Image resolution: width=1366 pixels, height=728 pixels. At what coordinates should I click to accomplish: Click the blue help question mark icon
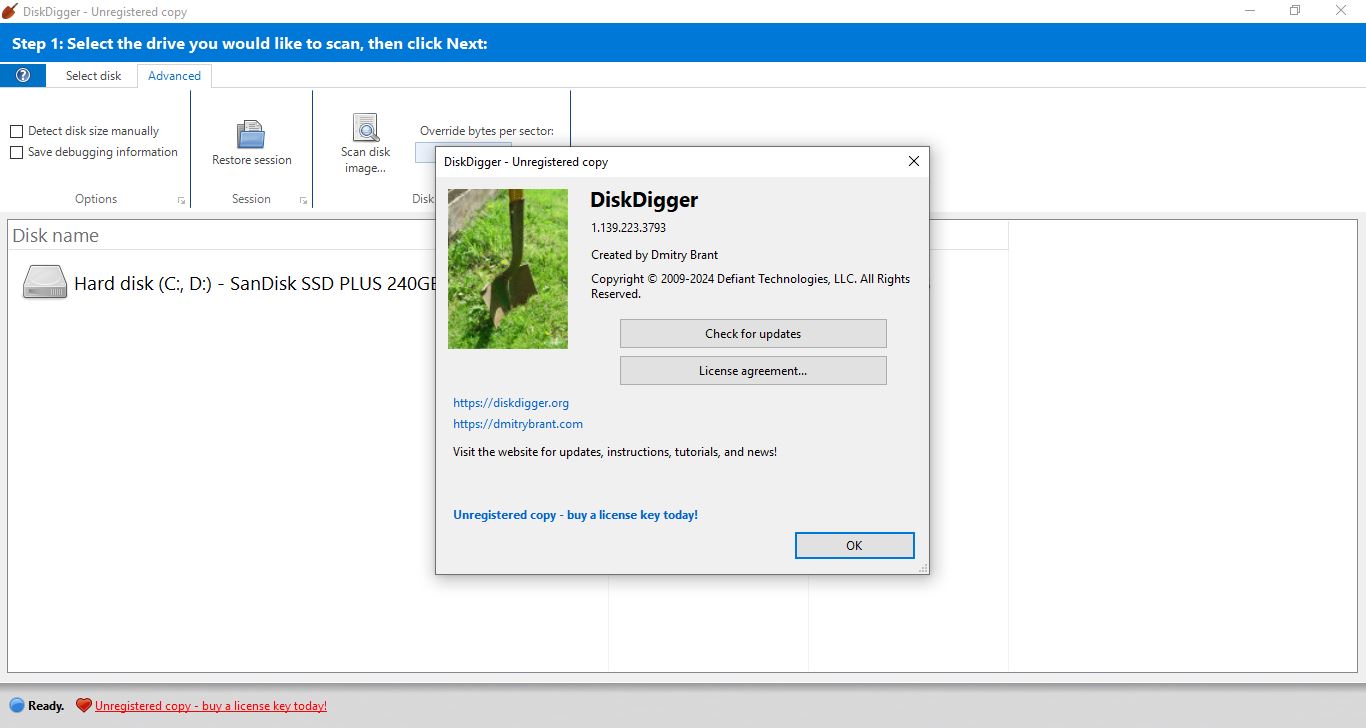click(x=23, y=75)
